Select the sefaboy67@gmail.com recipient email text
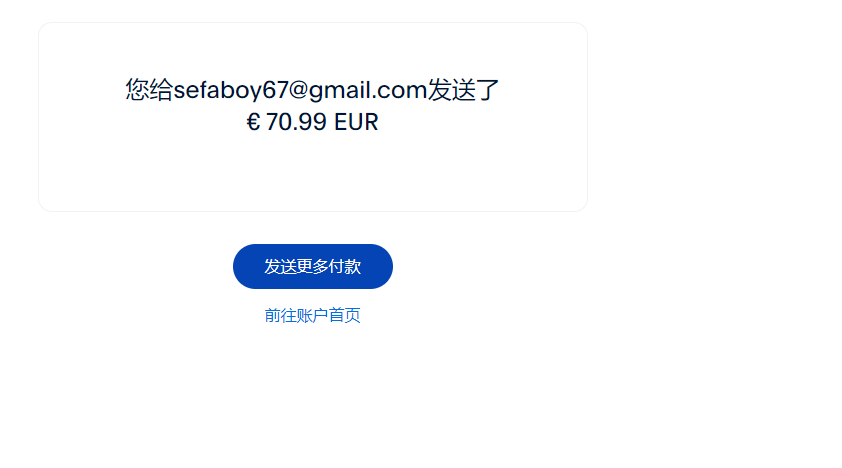The image size is (842, 468). point(300,90)
